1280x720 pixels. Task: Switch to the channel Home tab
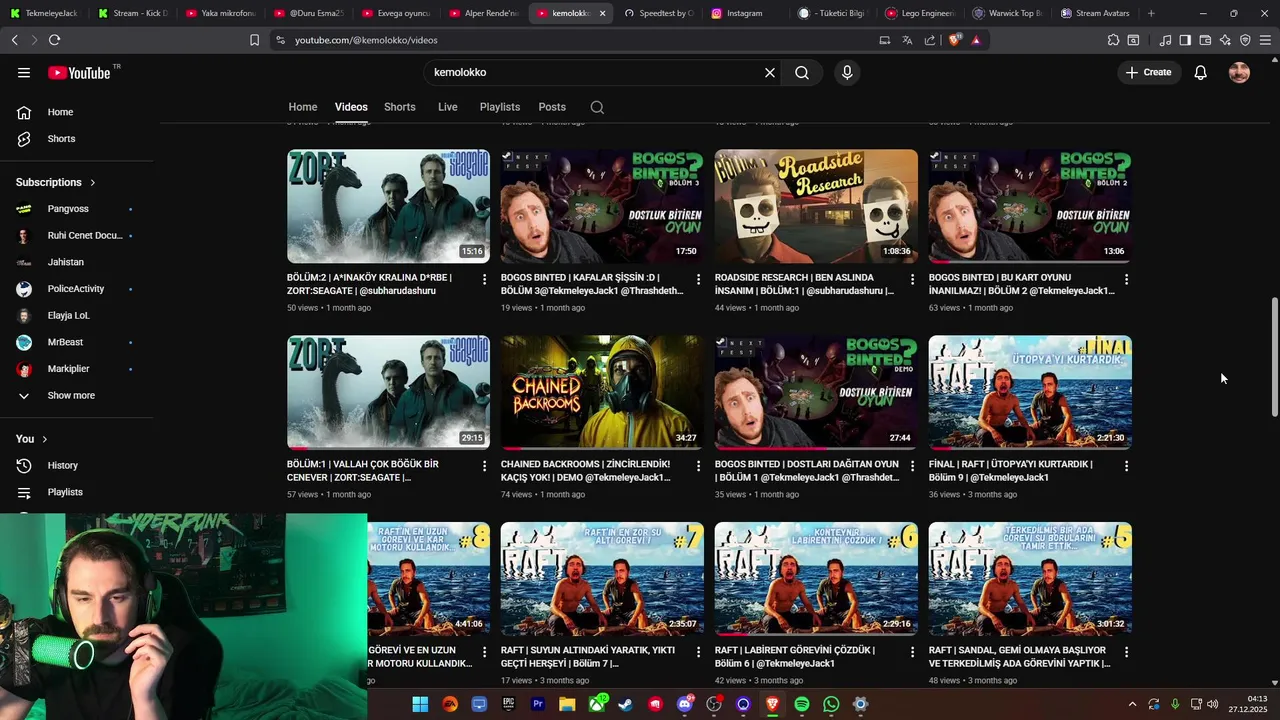pyautogui.click(x=303, y=107)
